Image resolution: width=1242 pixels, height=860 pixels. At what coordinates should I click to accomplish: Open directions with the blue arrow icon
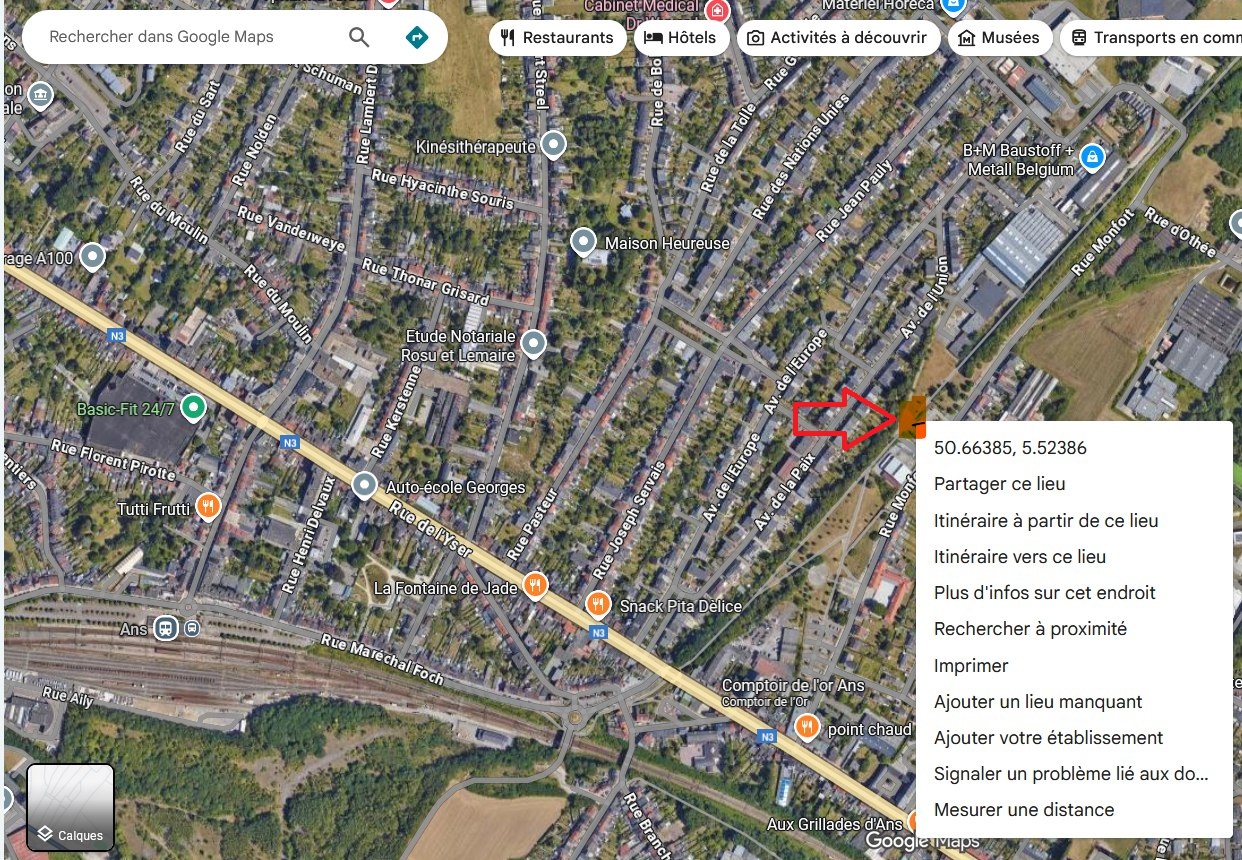click(x=417, y=37)
